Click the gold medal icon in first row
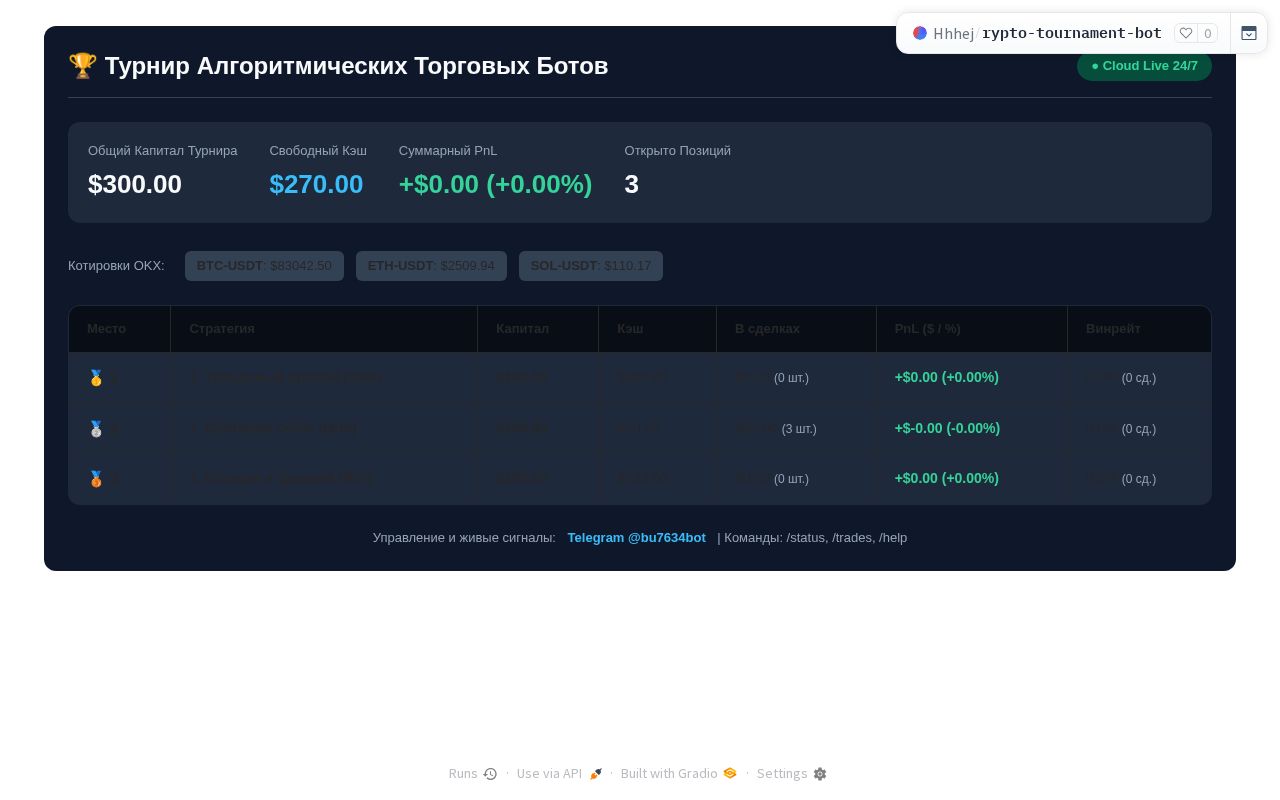 click(96, 378)
